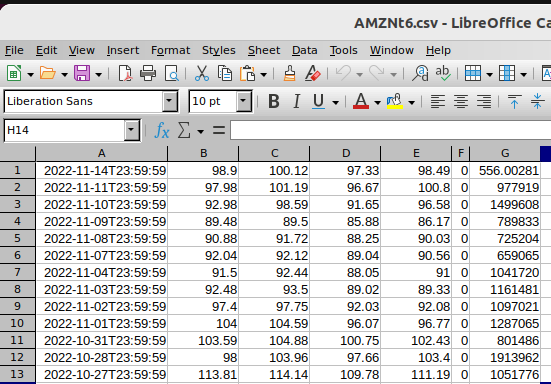
Task: Expand the Open recent files arrow
Action: coord(64,74)
